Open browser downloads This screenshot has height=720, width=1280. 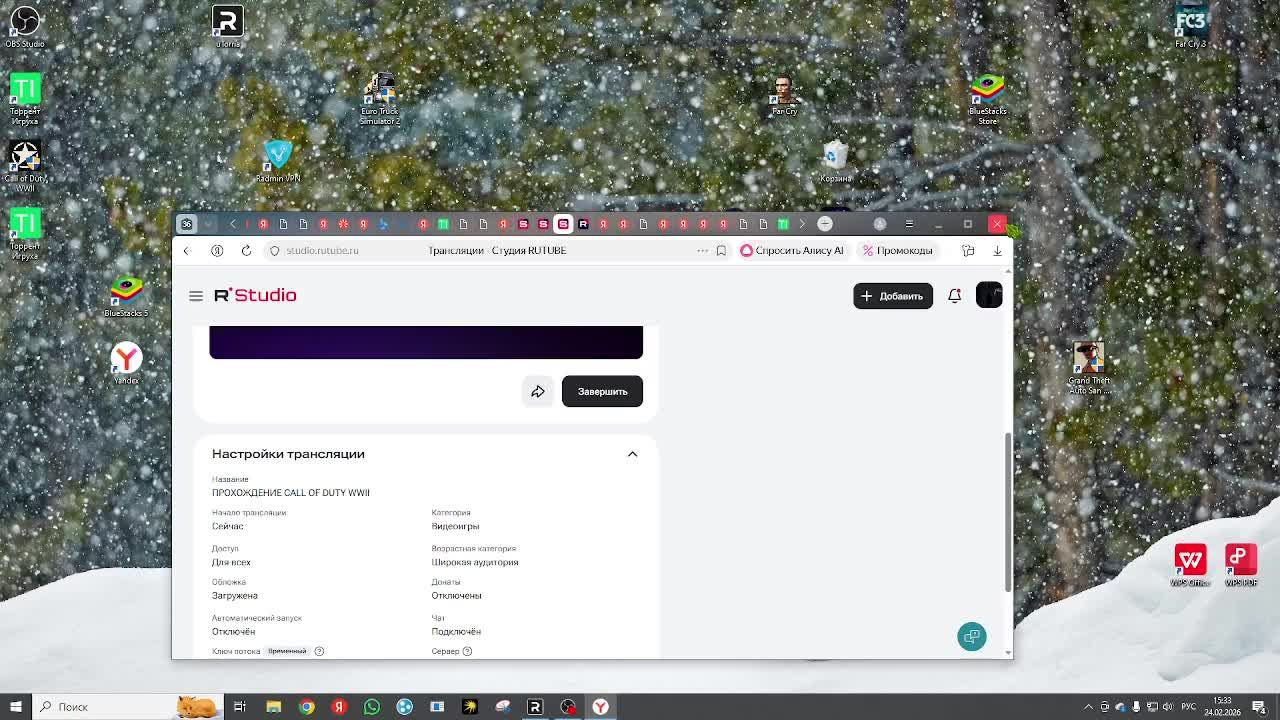(x=997, y=251)
